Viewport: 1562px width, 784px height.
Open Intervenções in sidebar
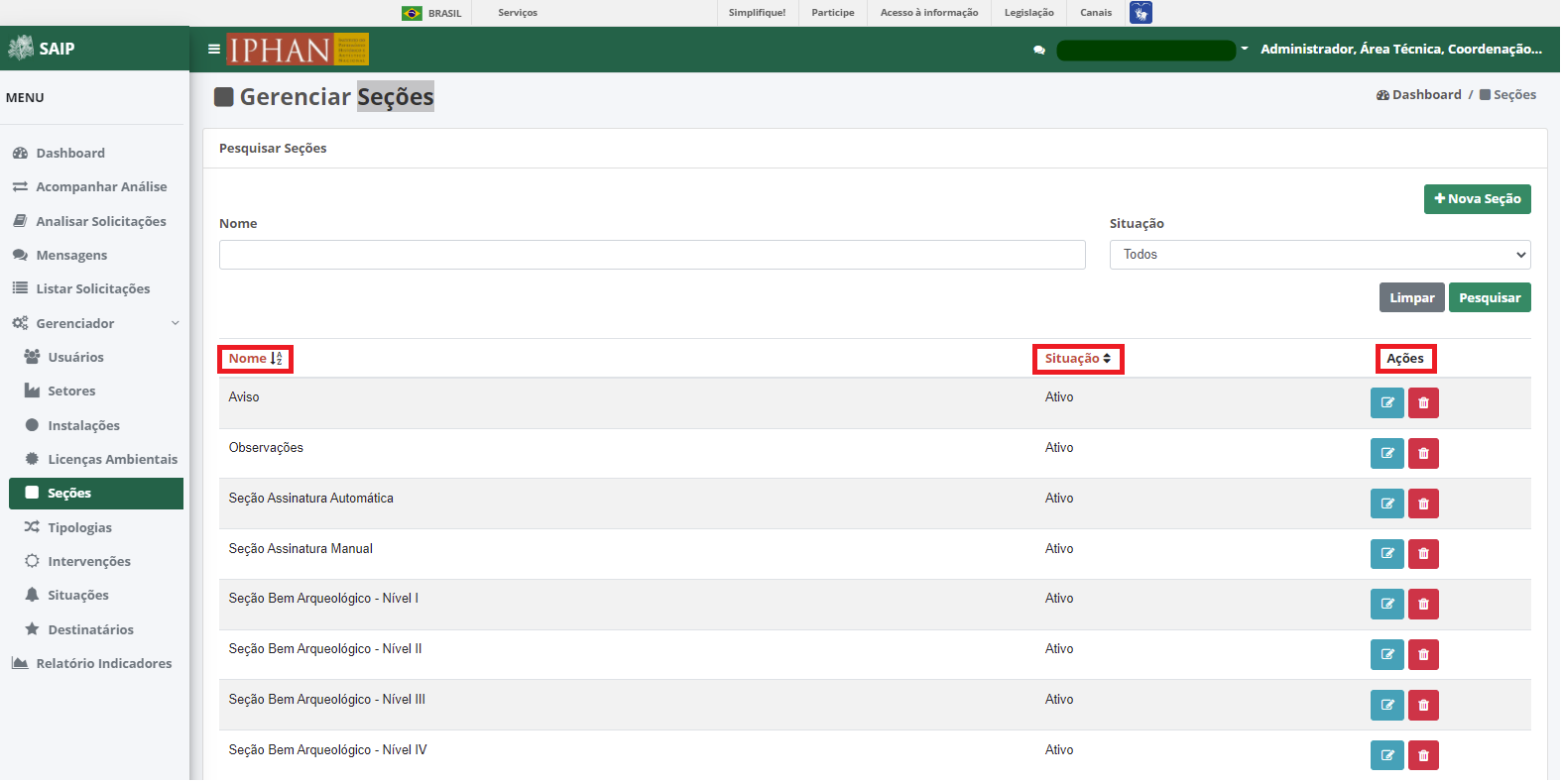coord(89,561)
